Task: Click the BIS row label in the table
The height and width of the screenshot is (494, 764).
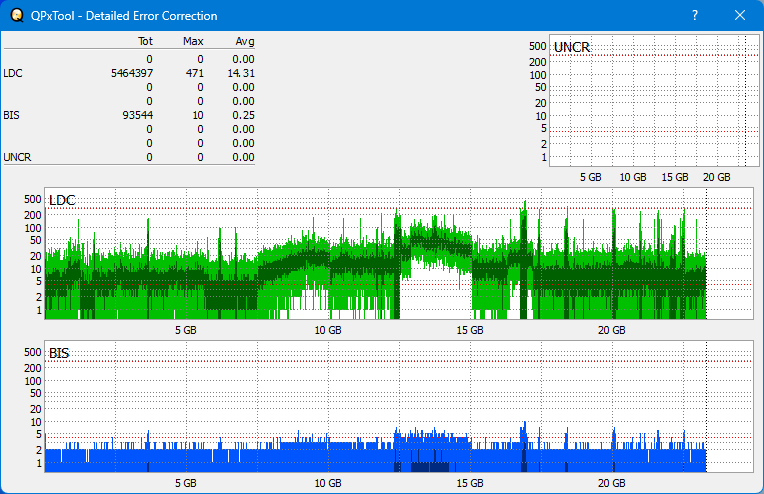Action: pyautogui.click(x=11, y=115)
